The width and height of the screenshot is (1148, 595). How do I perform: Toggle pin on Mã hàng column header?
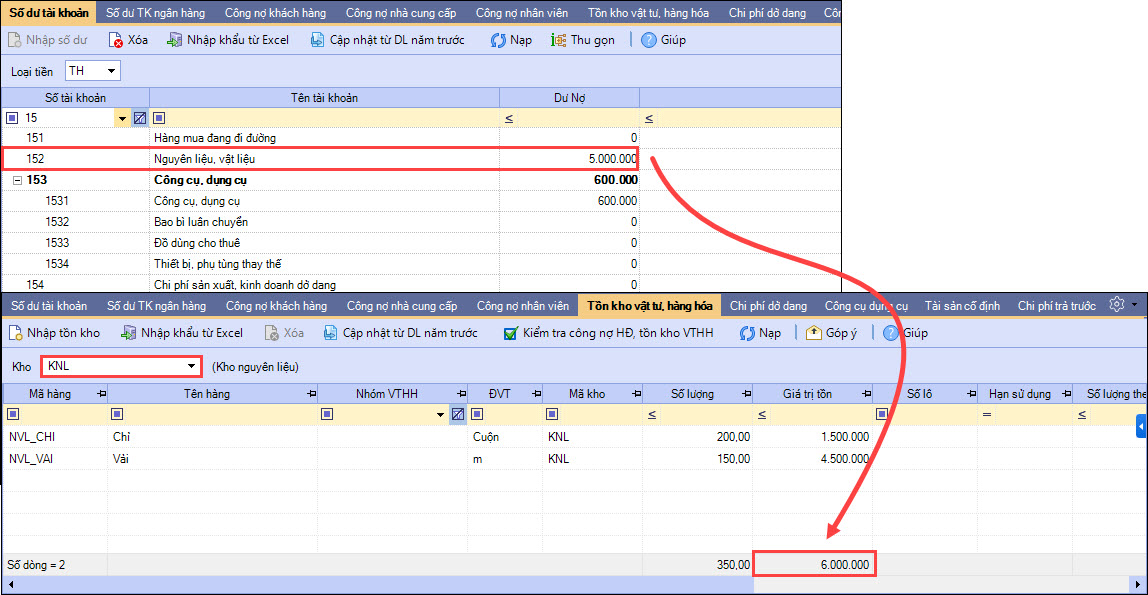pos(101,394)
